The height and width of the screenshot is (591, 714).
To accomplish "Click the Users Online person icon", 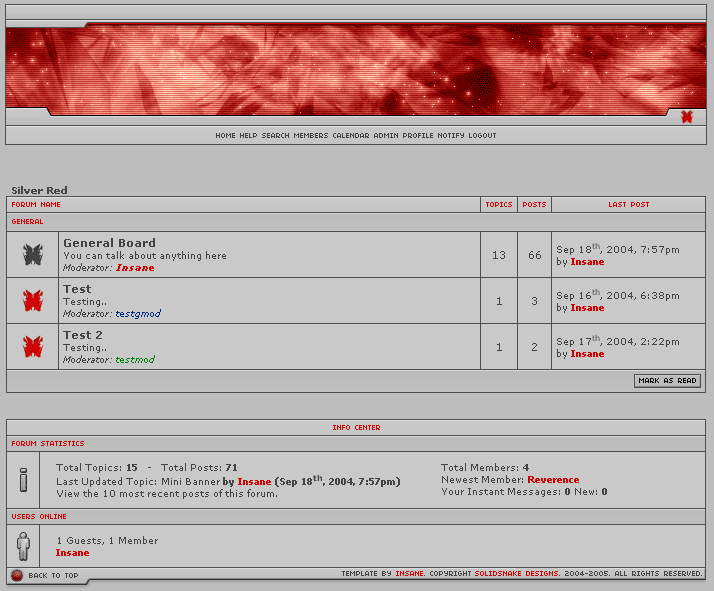I will pos(23,546).
